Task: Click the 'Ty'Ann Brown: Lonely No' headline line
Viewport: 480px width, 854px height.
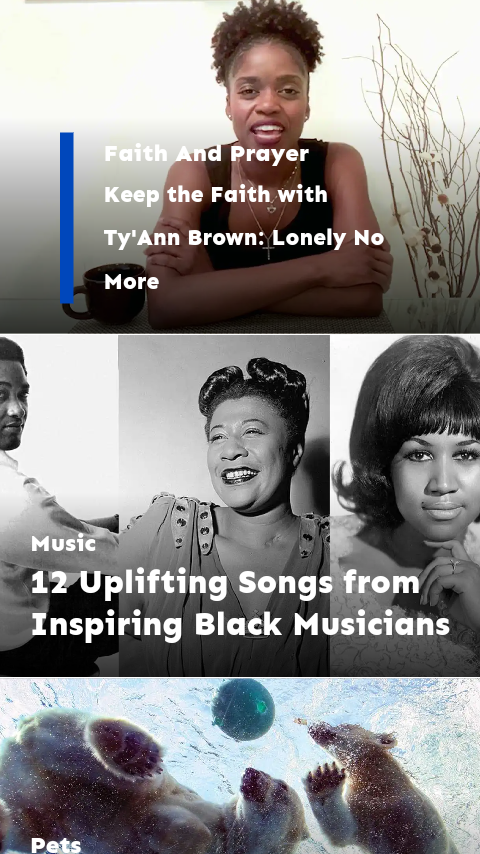Action: tap(244, 238)
